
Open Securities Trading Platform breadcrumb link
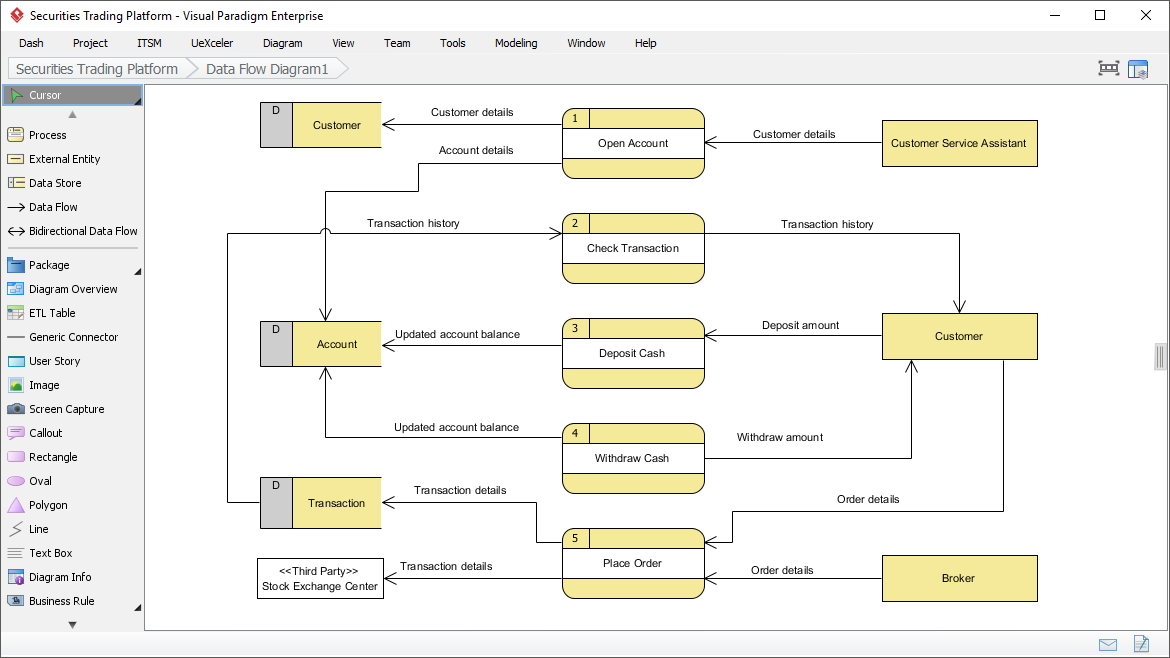click(94, 69)
